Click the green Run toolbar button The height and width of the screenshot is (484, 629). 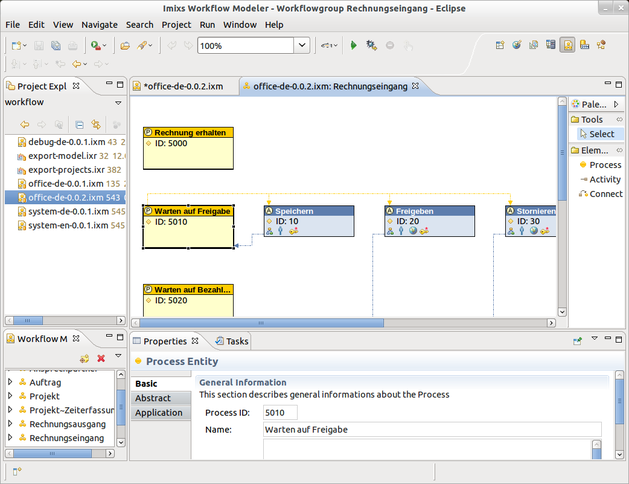tap(353, 45)
